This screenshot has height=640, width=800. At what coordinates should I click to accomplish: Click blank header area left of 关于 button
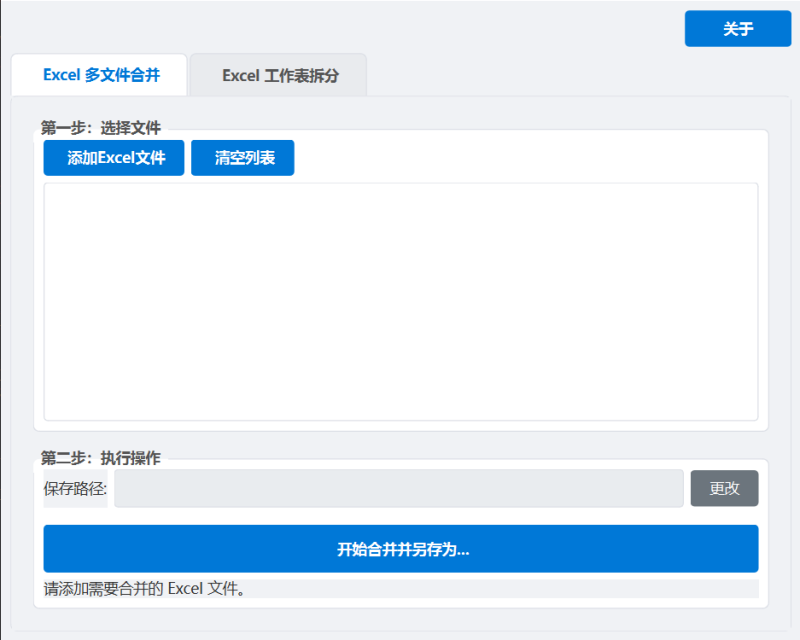(400, 29)
